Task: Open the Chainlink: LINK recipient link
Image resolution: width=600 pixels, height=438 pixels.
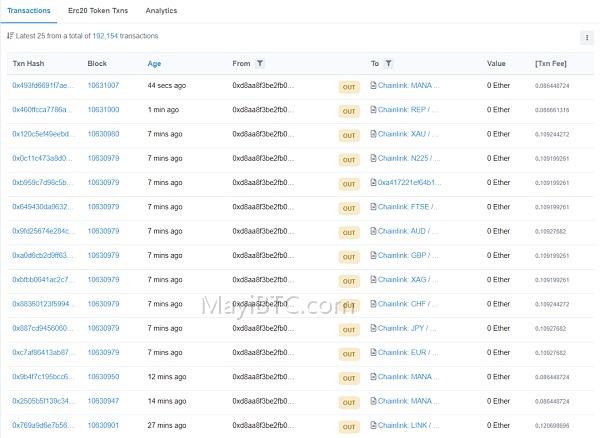Action: coord(408,425)
